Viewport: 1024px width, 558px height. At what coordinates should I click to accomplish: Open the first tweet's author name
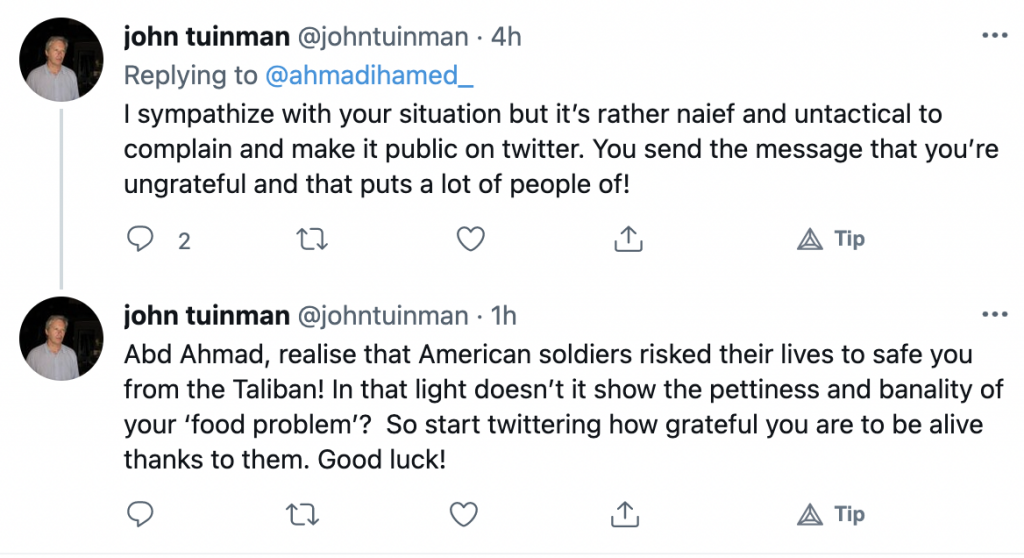[206, 38]
